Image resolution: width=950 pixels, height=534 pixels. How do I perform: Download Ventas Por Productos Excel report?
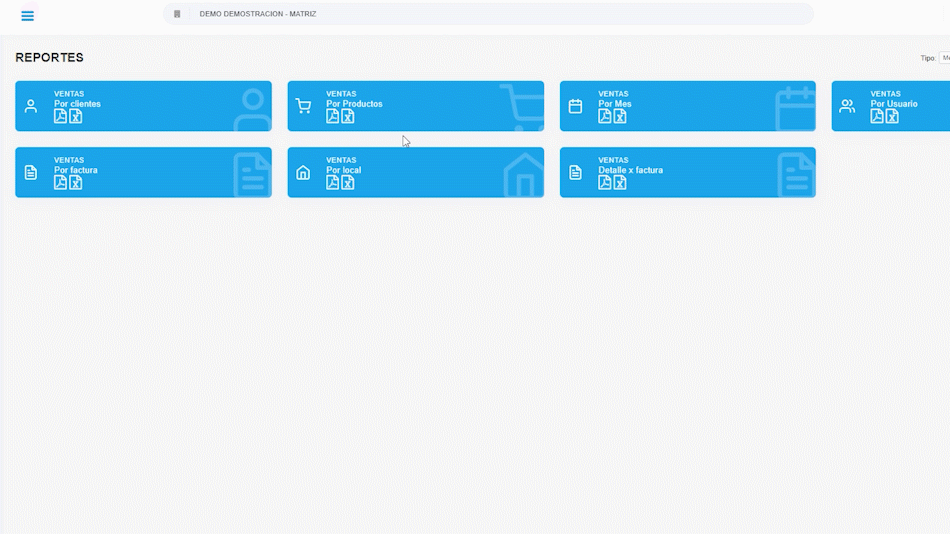point(348,116)
